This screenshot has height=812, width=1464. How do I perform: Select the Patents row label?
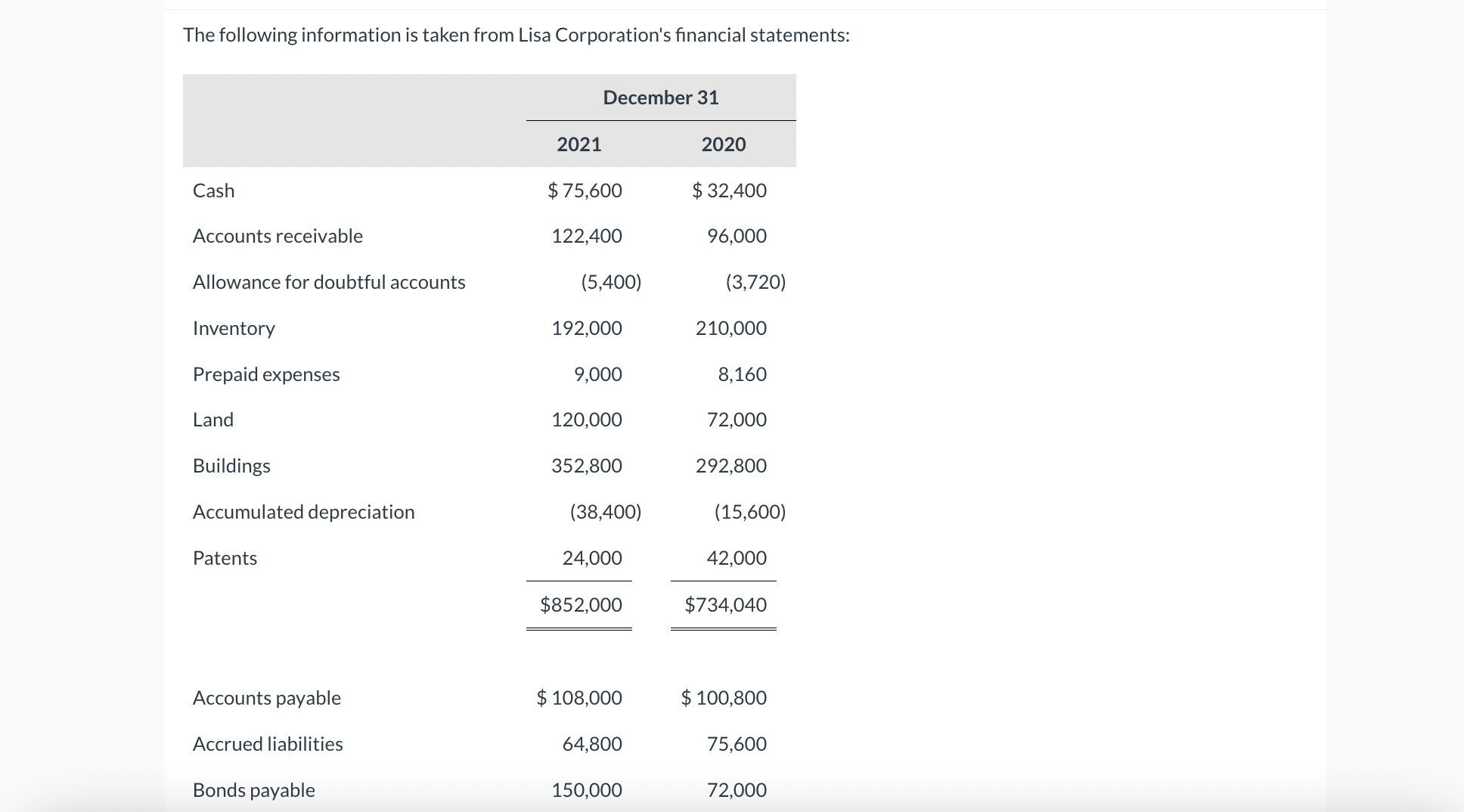click(x=225, y=558)
